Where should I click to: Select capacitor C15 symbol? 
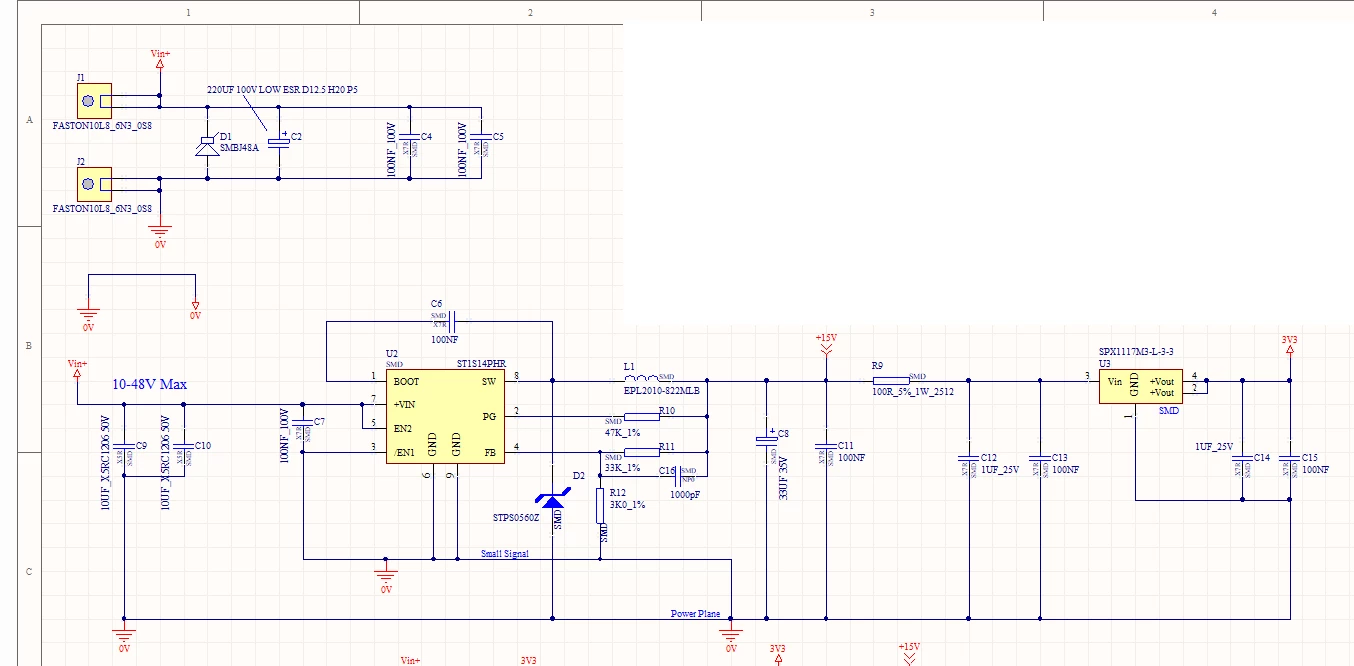(1290, 457)
